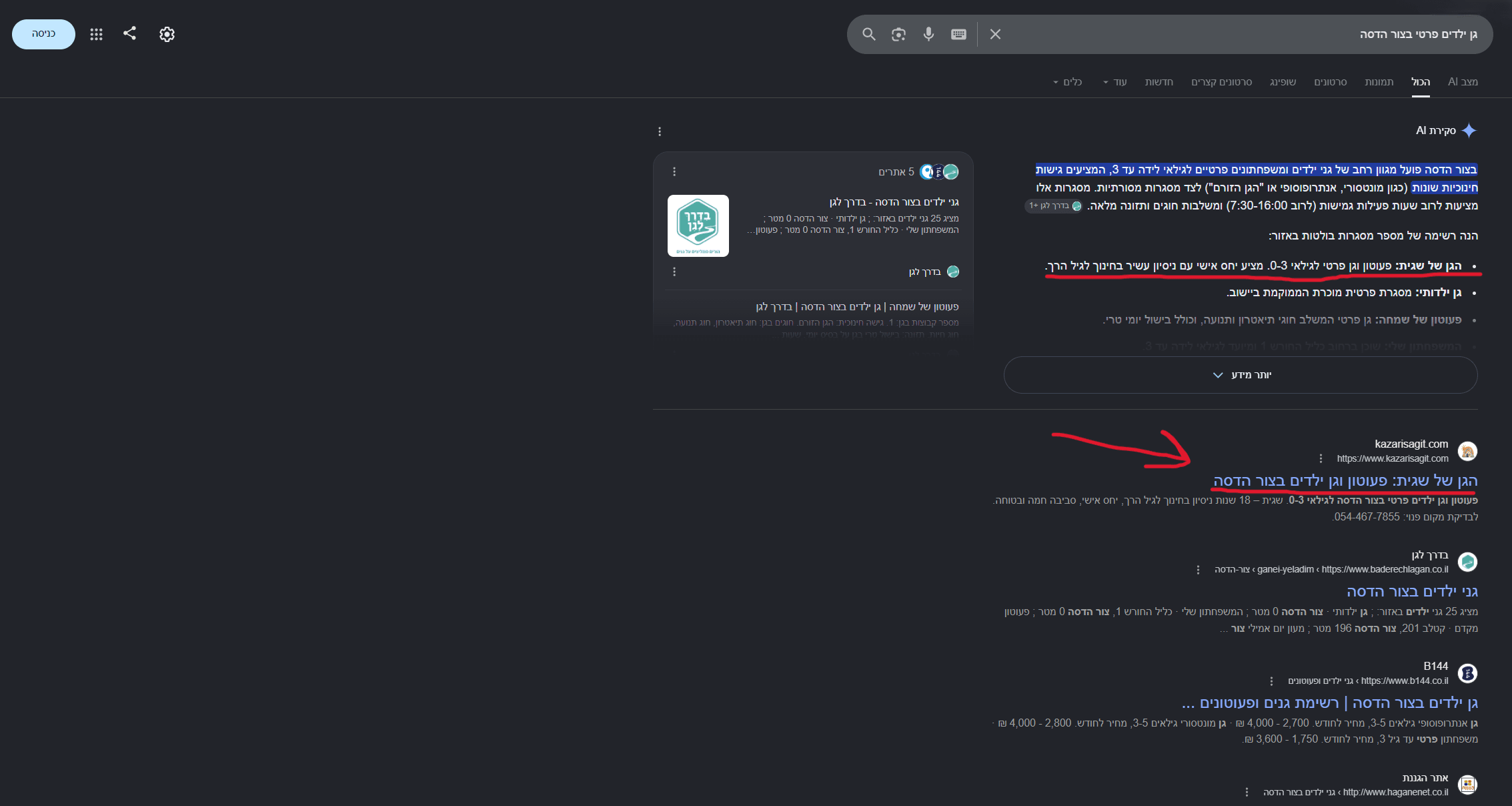The height and width of the screenshot is (806, 1512).
Task: Click 'פעוטון של שמחה:' bullet in AI overview
Action: point(1419,320)
